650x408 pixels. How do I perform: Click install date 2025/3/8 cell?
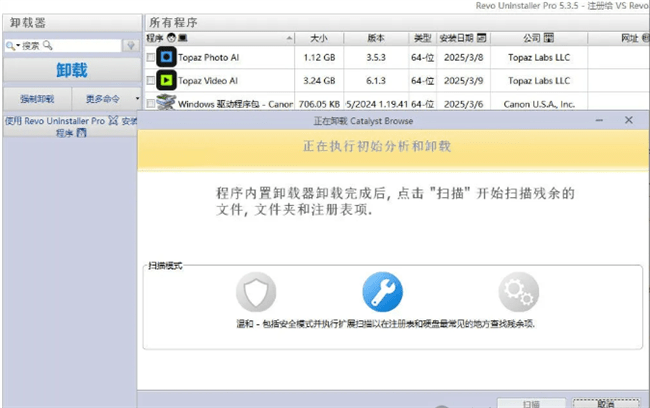point(463,57)
